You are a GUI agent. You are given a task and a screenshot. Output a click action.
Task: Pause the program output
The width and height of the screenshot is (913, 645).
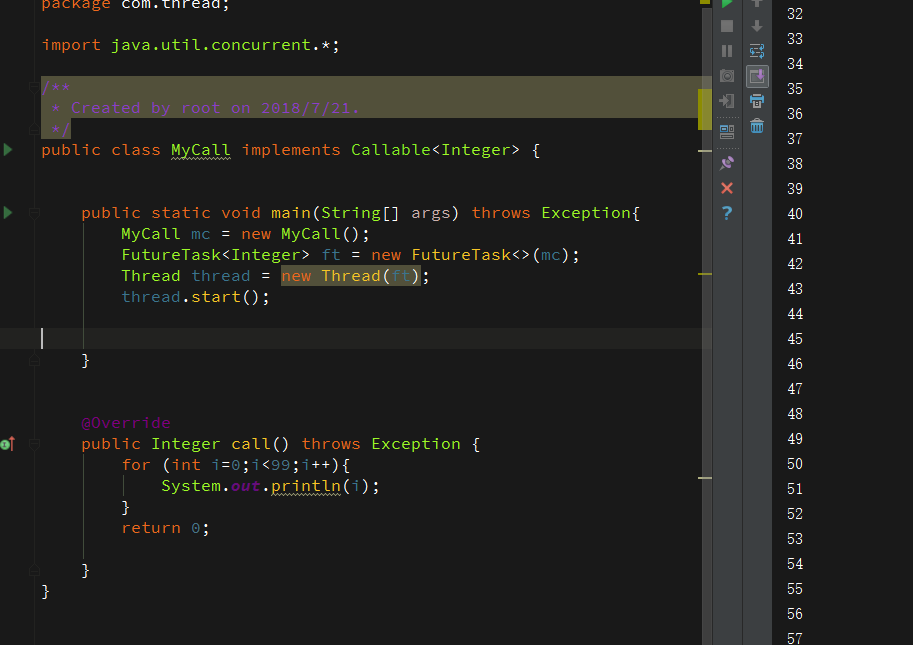[727, 51]
